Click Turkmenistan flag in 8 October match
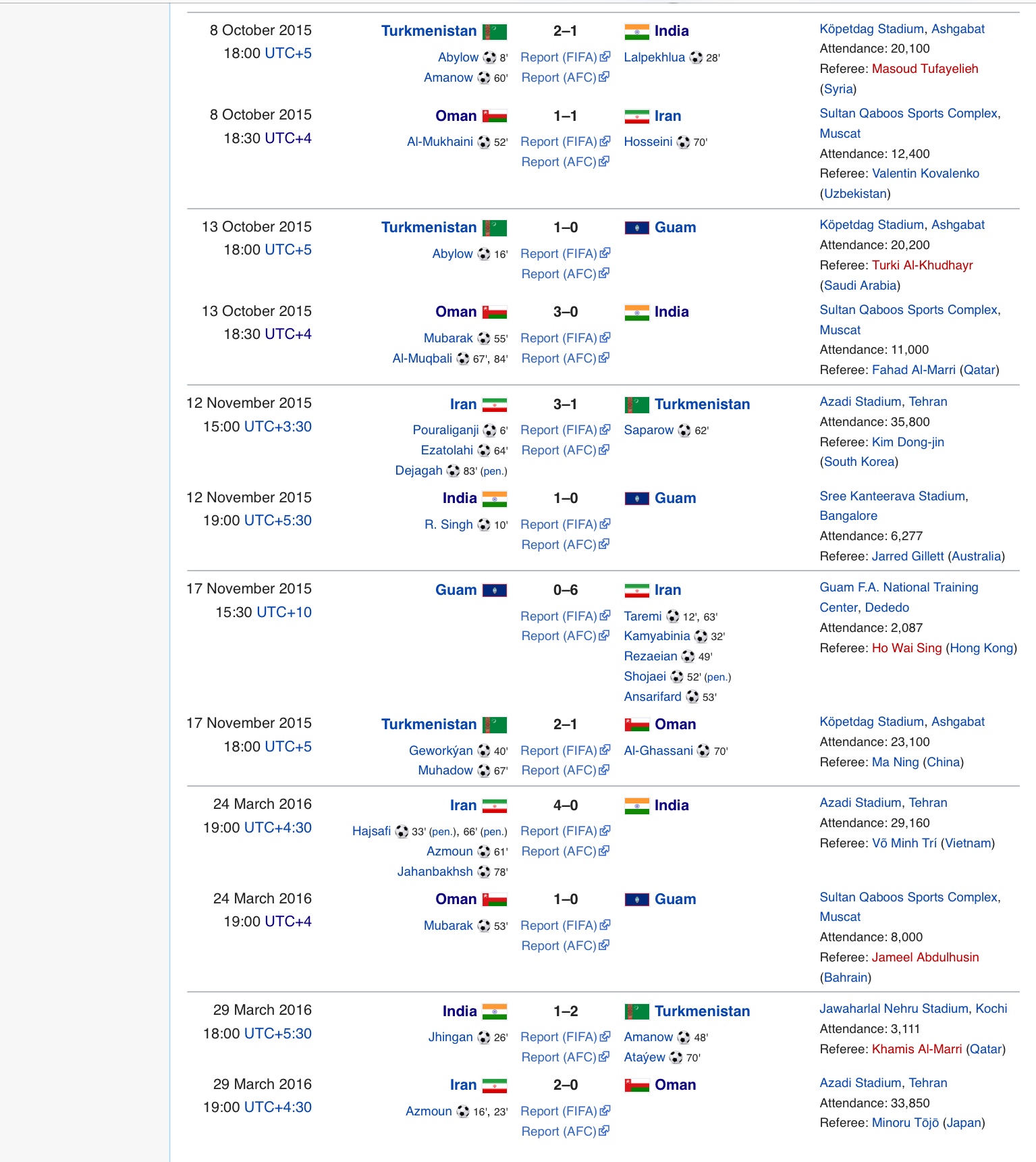The width and height of the screenshot is (1036, 1162). pos(494,32)
